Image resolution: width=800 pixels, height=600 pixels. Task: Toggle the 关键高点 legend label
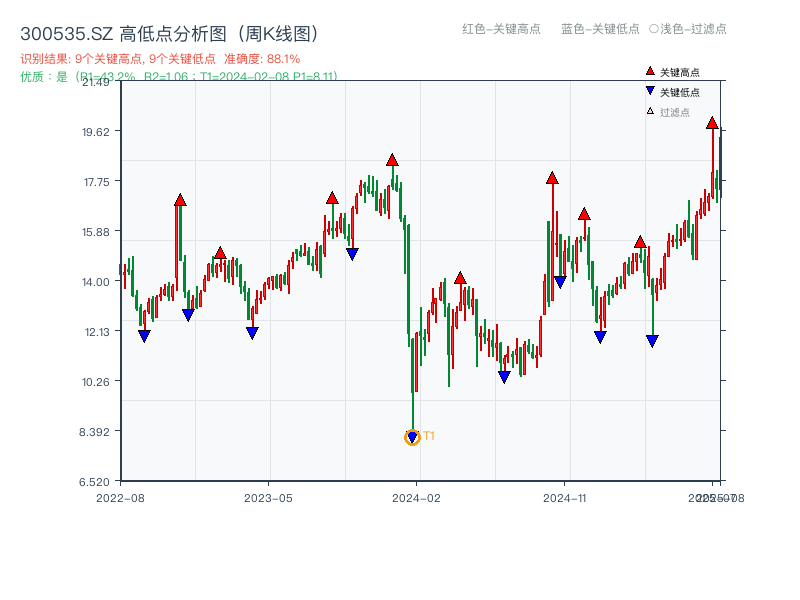coord(680,72)
